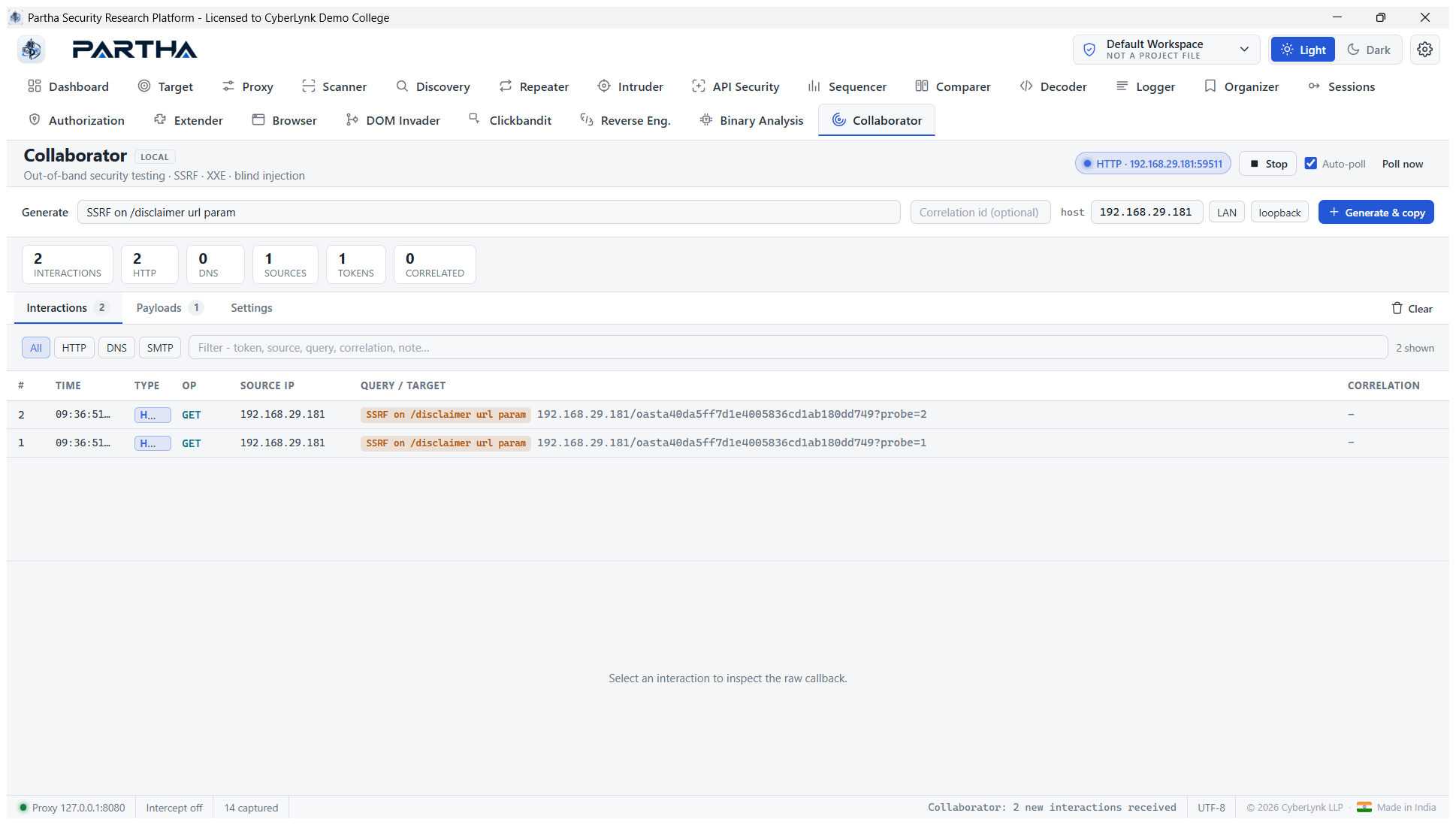Open the Settings tab
Image resolution: width=1456 pixels, height=825 pixels.
point(252,308)
